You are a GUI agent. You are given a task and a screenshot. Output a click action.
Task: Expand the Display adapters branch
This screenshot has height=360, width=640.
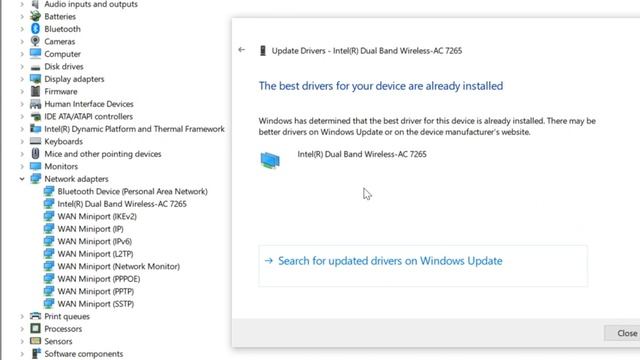[x=22, y=79]
